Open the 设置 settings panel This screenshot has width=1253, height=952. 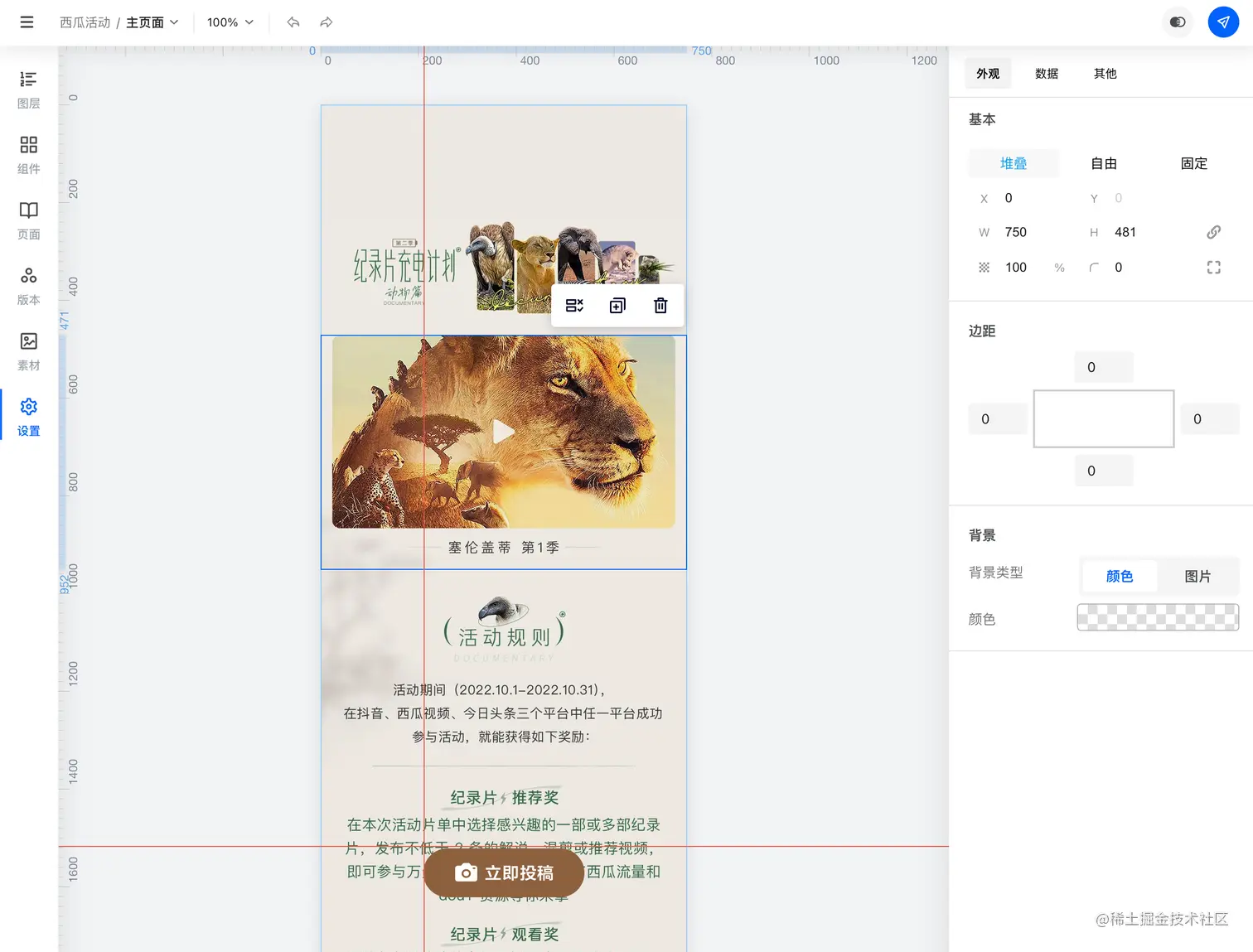point(29,418)
